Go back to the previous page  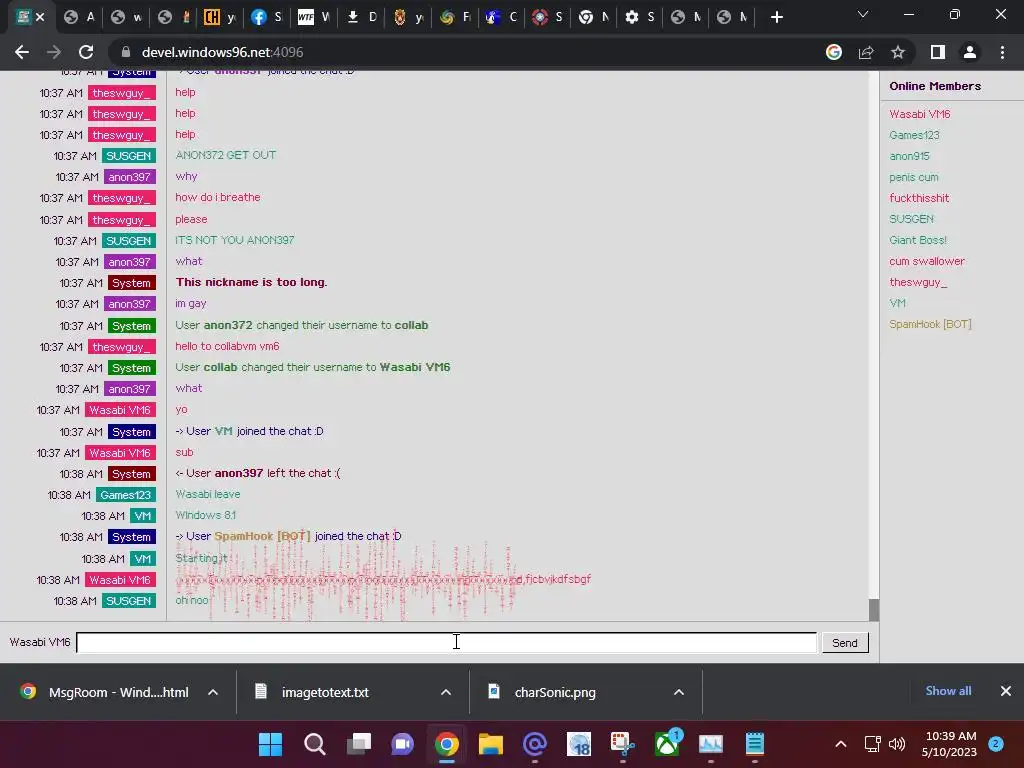22,52
